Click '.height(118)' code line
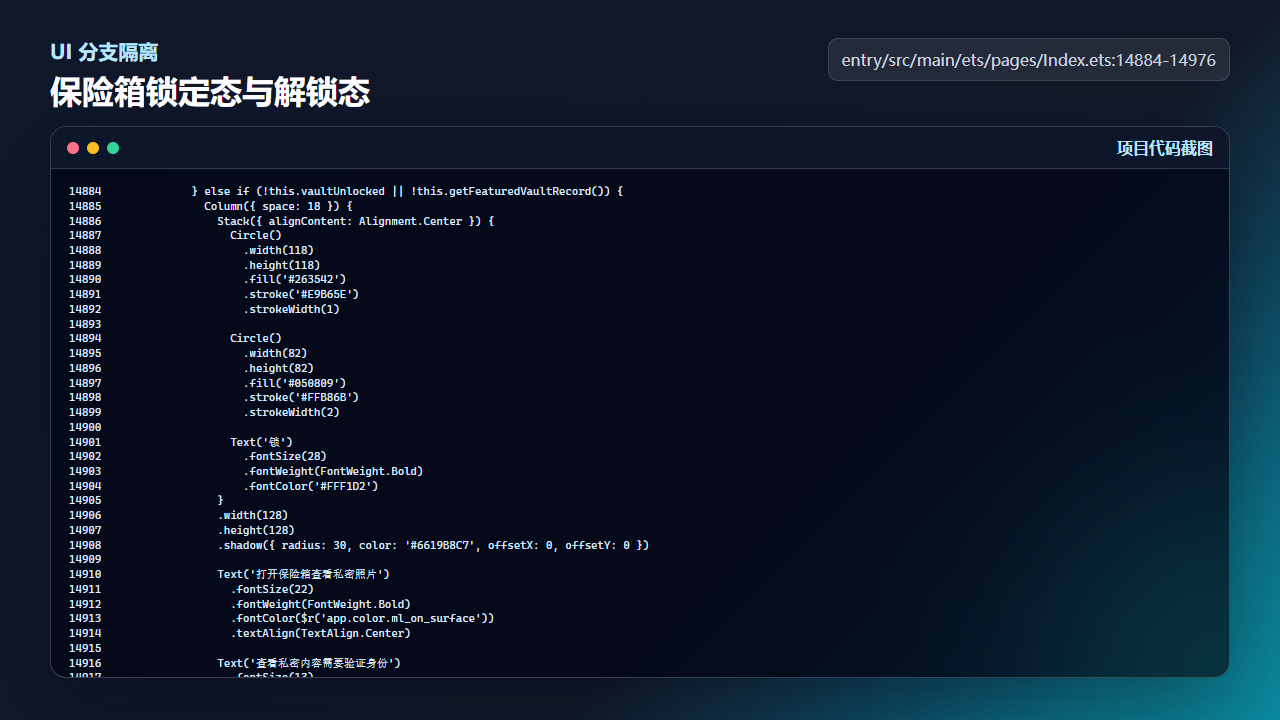The height and width of the screenshot is (720, 1280). pos(282,265)
